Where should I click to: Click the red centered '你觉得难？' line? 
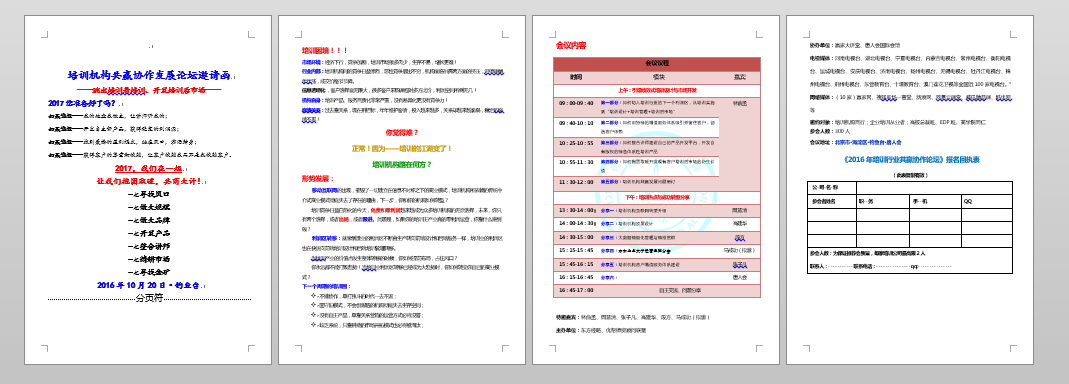pos(402,132)
